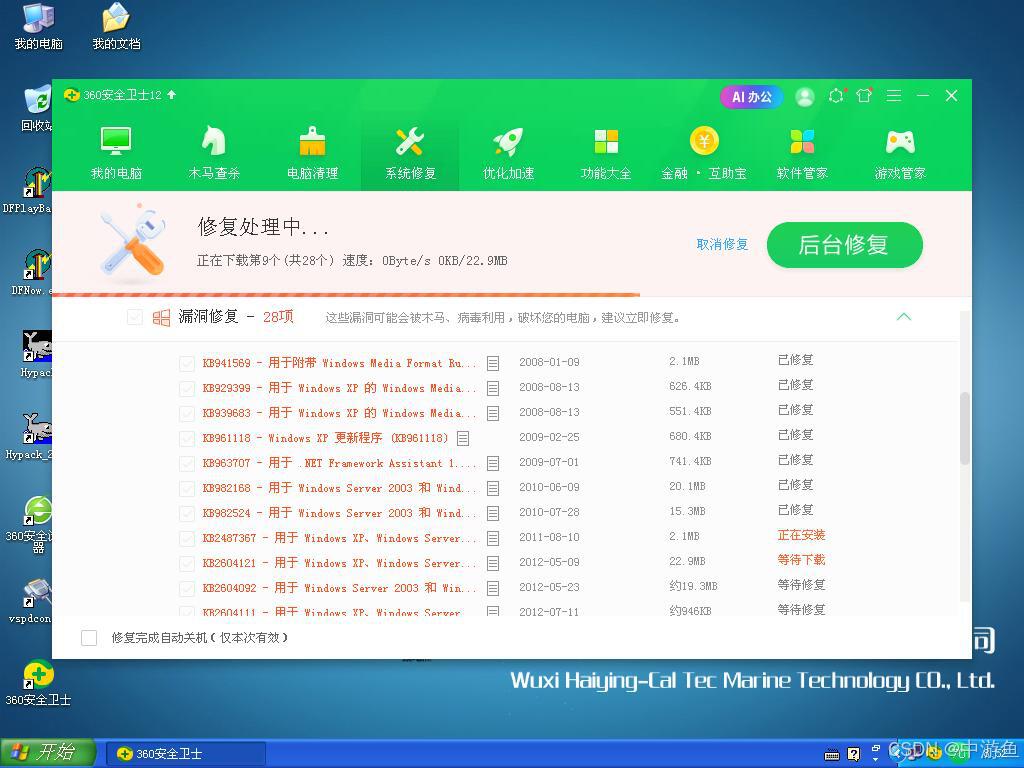Image resolution: width=1024 pixels, height=768 pixels.
Task: Click the 正在安装 status text
Action: [801, 535]
